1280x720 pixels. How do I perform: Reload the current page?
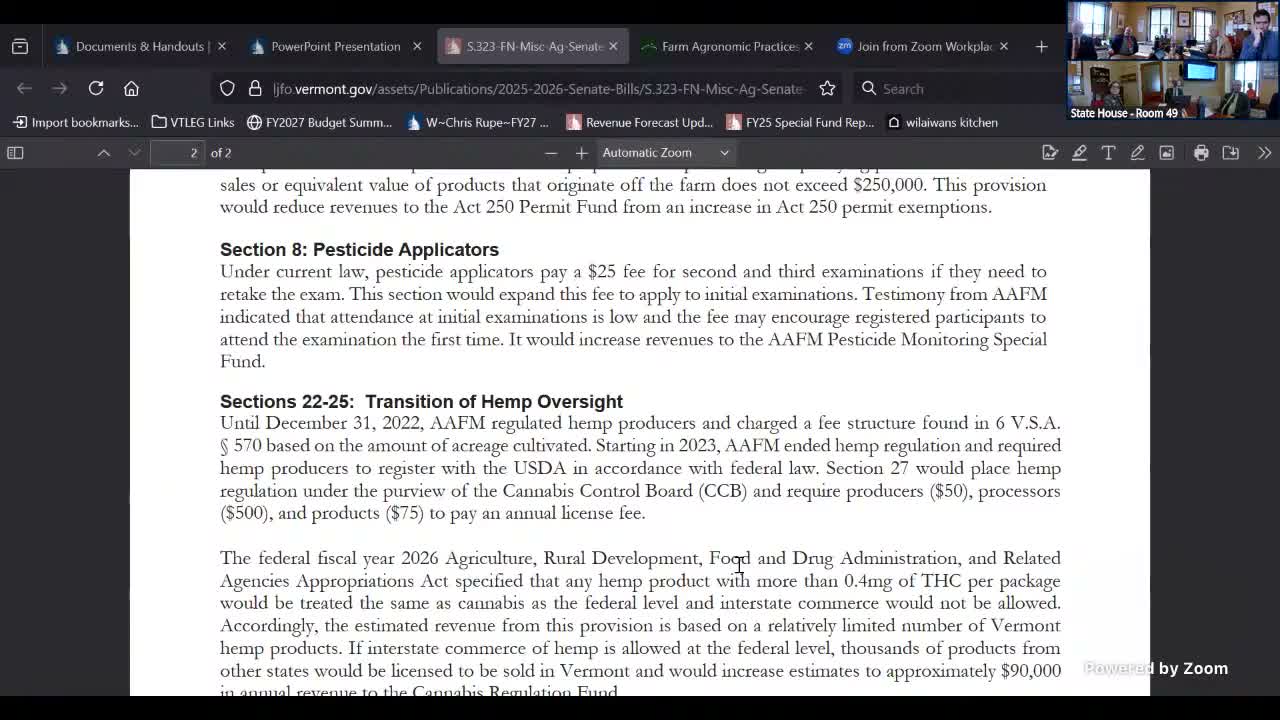point(96,88)
